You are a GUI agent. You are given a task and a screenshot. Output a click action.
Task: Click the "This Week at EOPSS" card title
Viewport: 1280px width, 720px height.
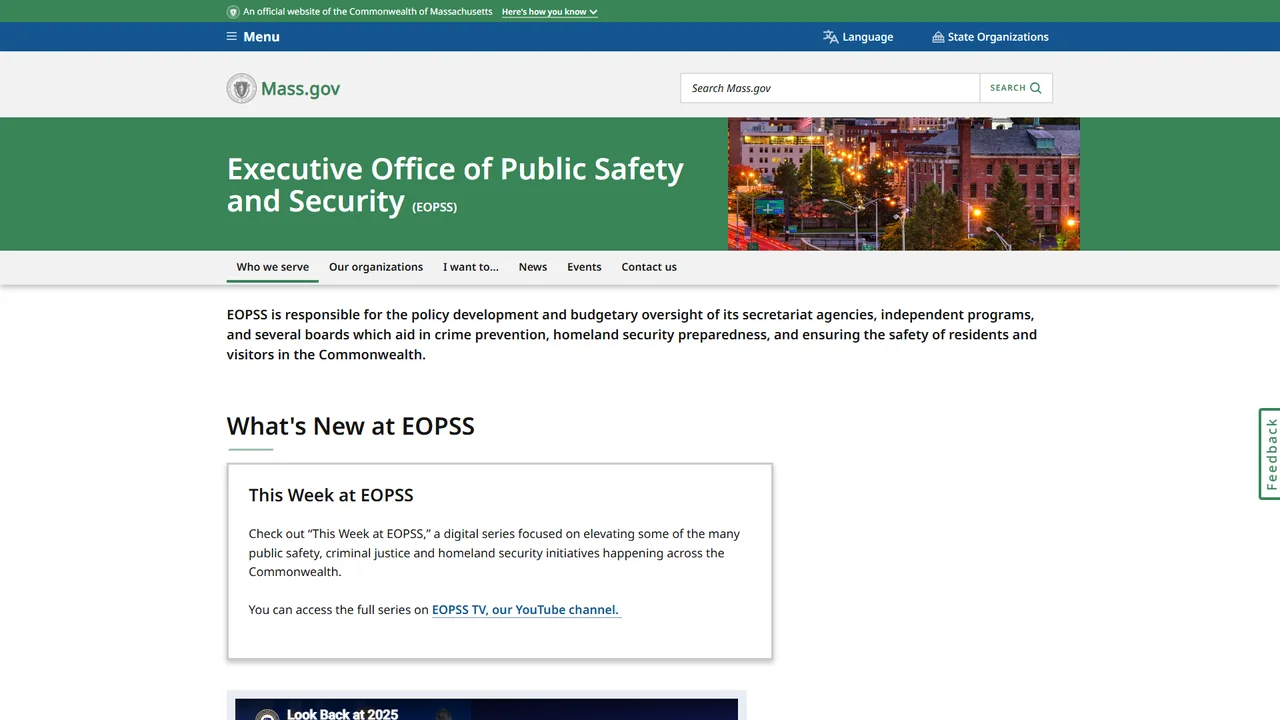(x=331, y=495)
